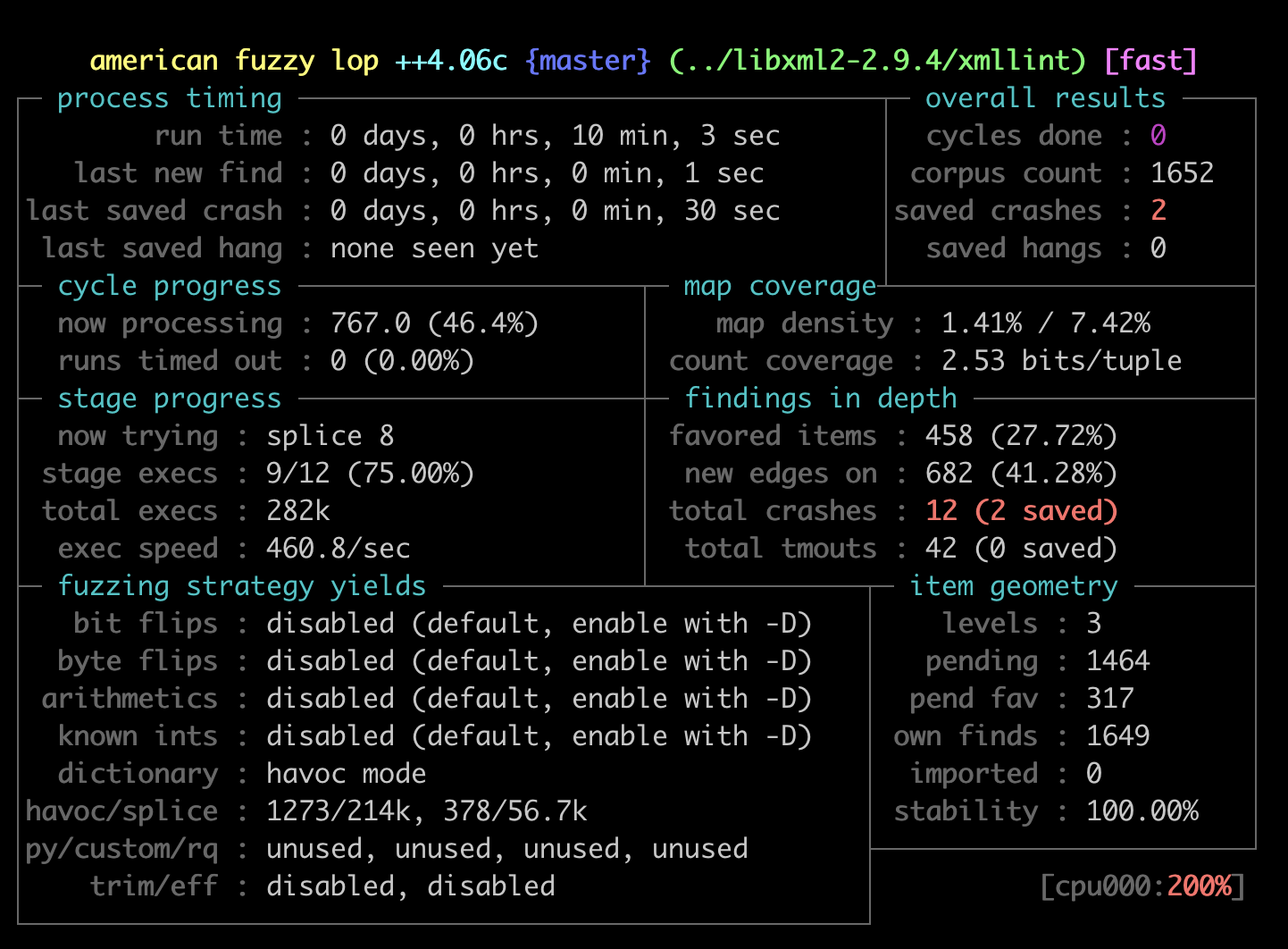
Task: Select the 'fuzzing strategy yields' section header
Action: 242,586
